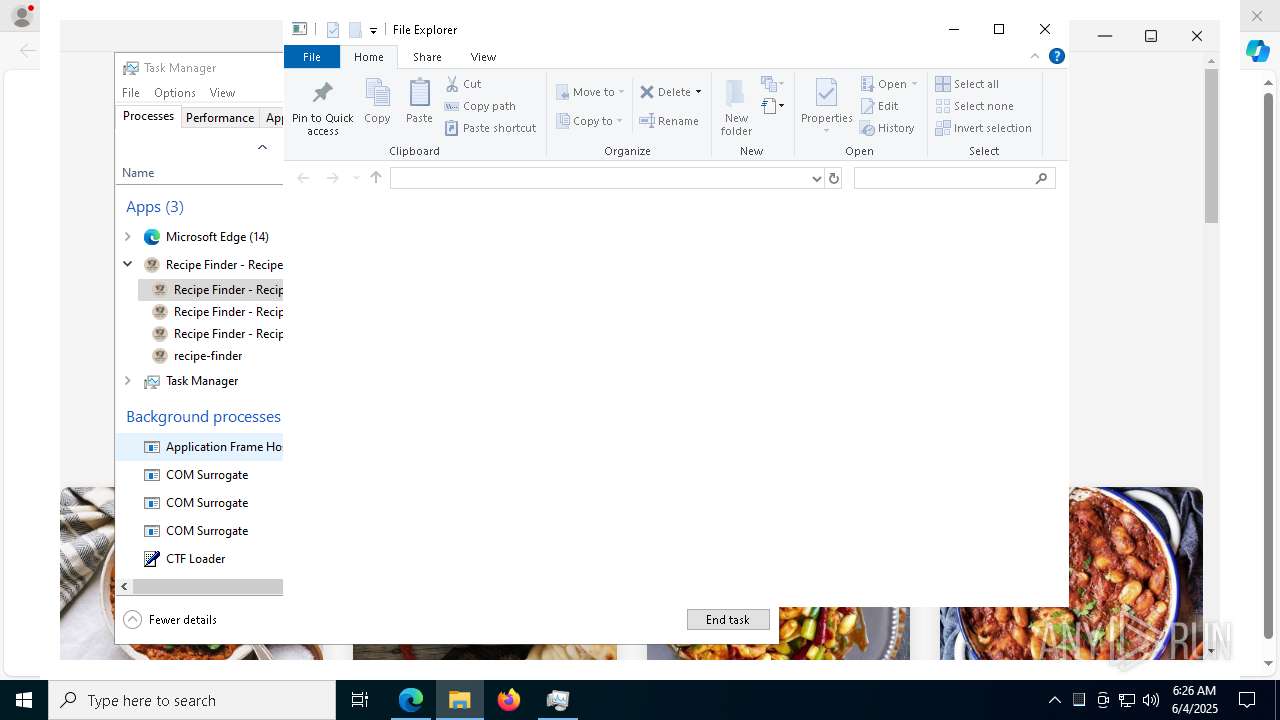1280x720 pixels.
Task: Switch to the Share ribbon tab
Action: click(427, 57)
